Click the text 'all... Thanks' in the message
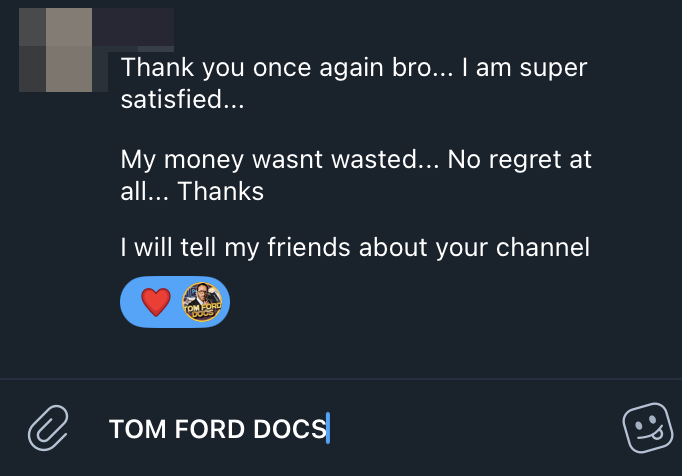The image size is (682, 476). point(192,192)
